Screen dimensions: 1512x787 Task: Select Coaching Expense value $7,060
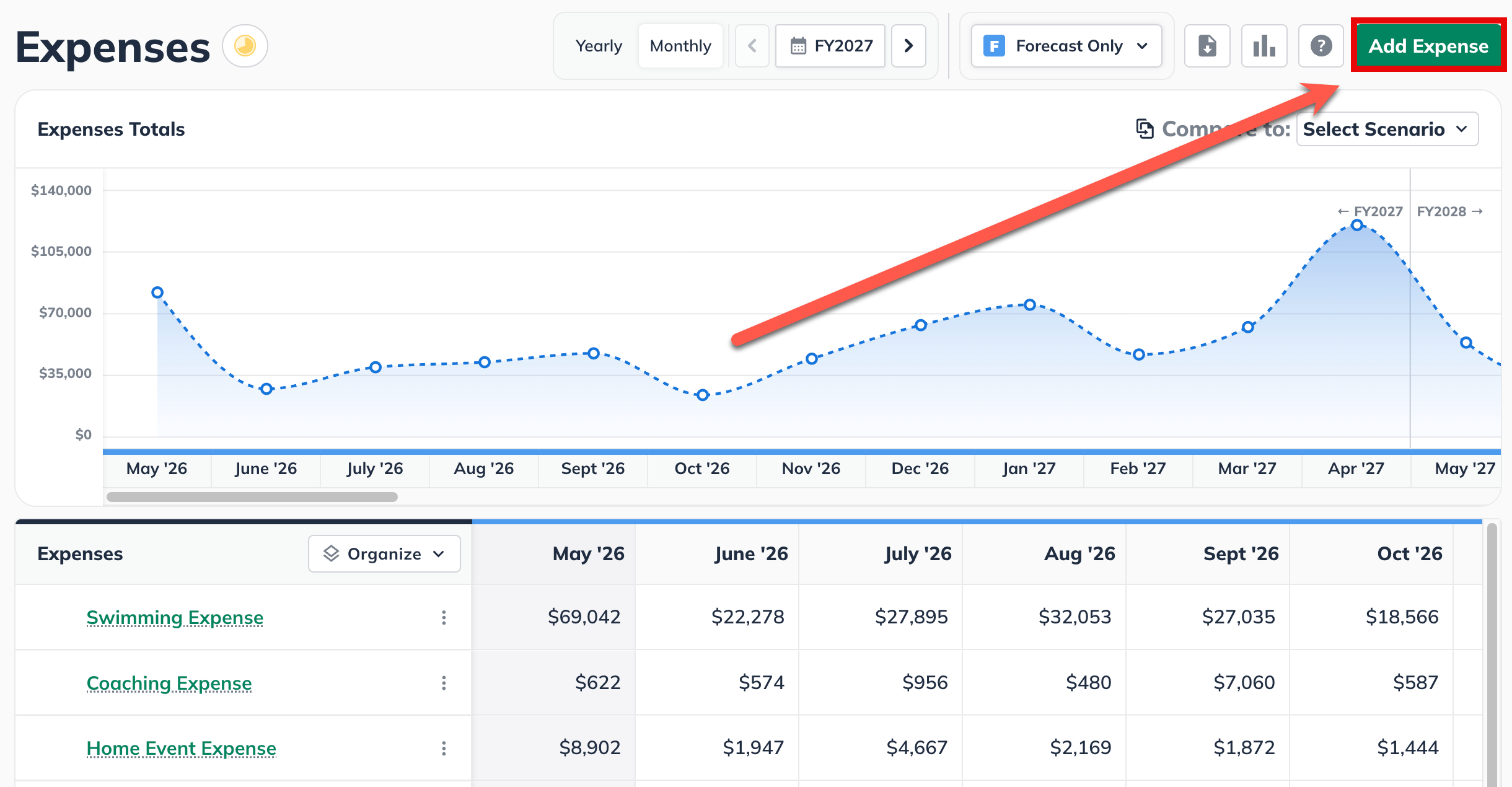1244,682
